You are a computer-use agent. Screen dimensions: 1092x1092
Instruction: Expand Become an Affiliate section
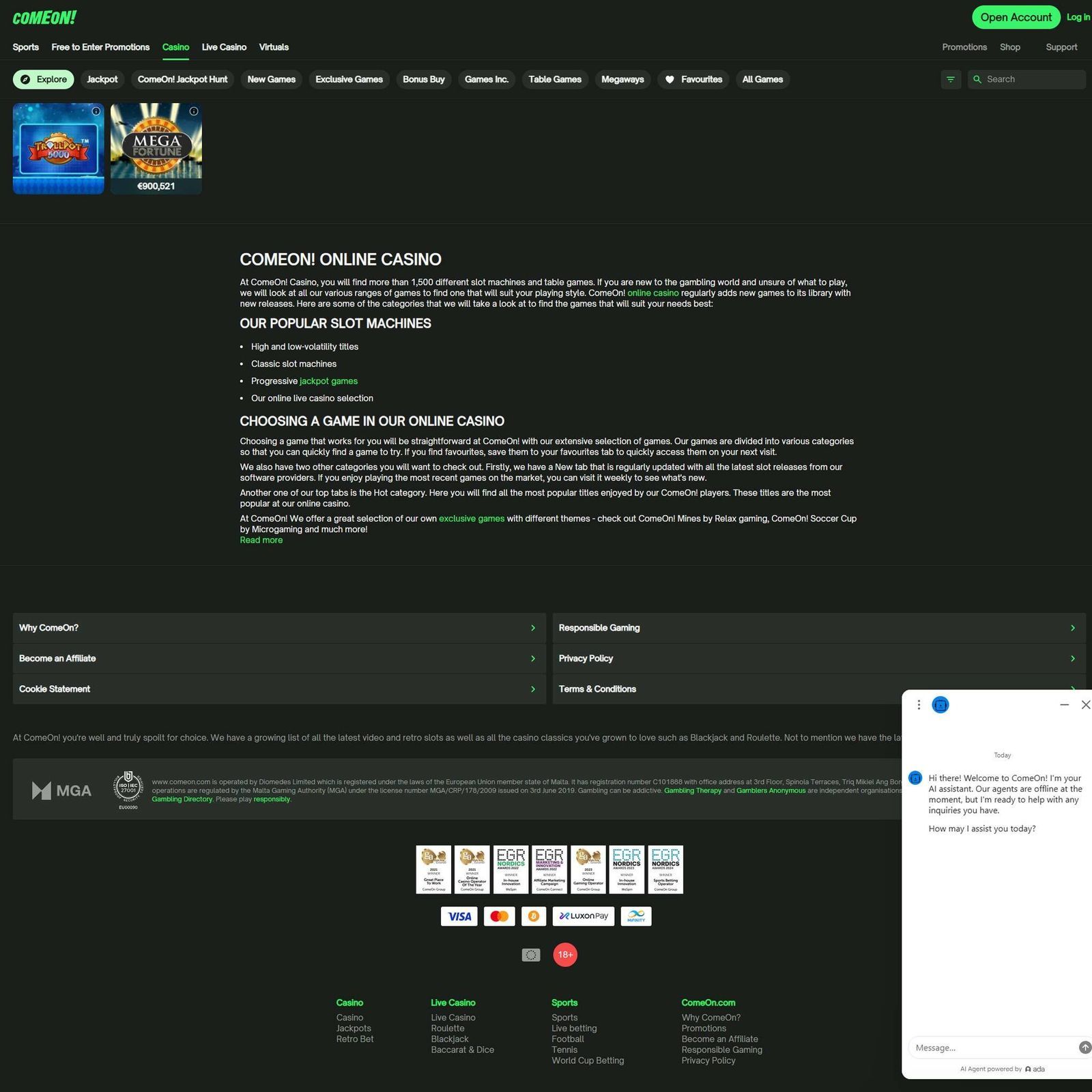click(278, 659)
